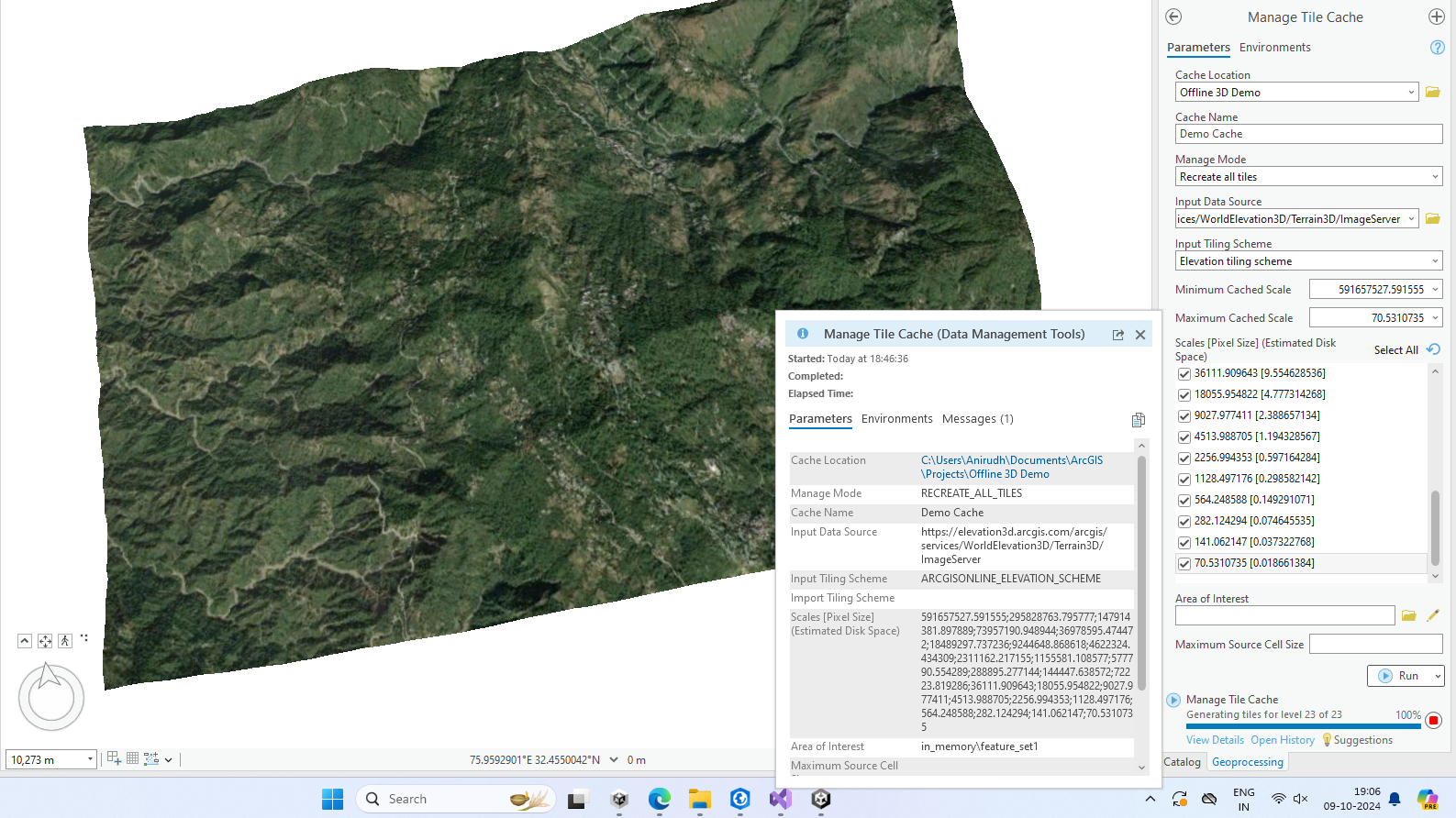Image resolution: width=1456 pixels, height=818 pixels.
Task: Run the Manage Tile Cache tool
Action: 1399,676
